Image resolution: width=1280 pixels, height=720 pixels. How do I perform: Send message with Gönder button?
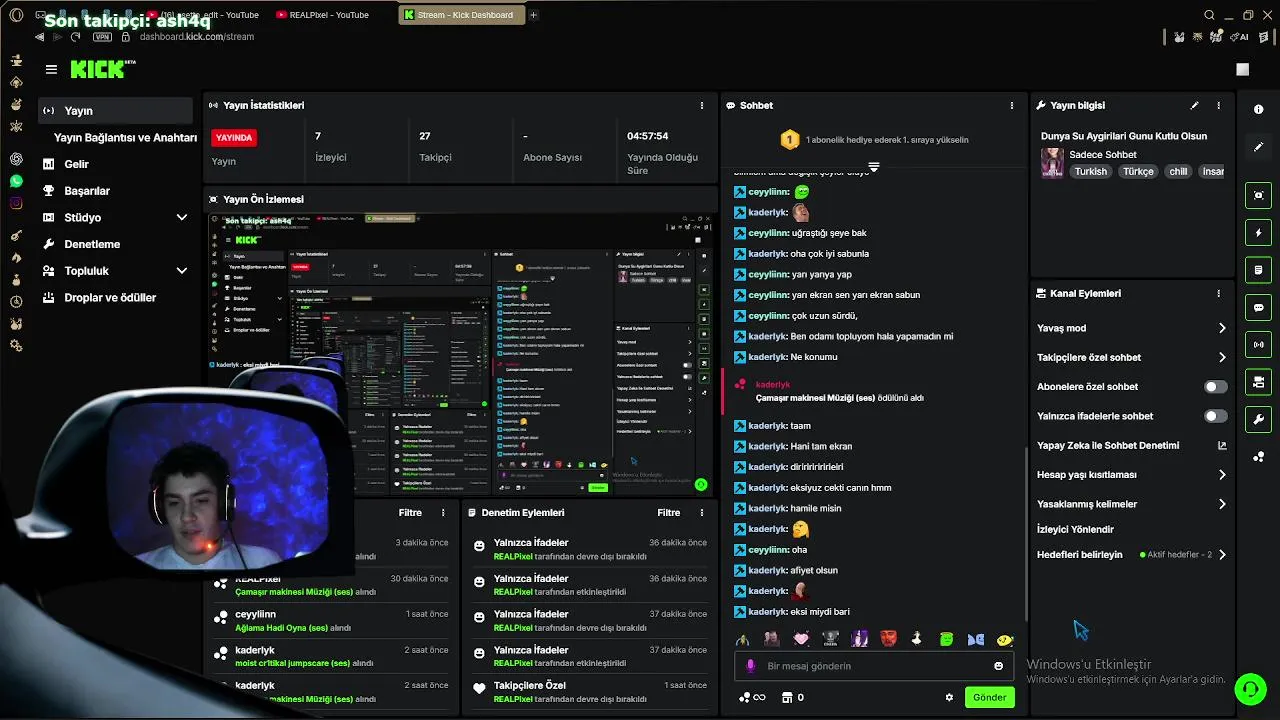(990, 697)
